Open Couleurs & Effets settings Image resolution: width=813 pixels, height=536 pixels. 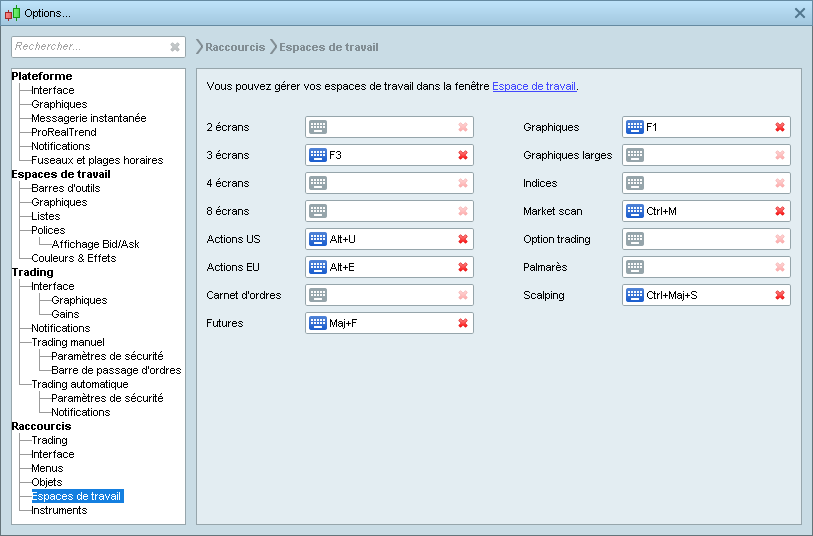(73, 258)
